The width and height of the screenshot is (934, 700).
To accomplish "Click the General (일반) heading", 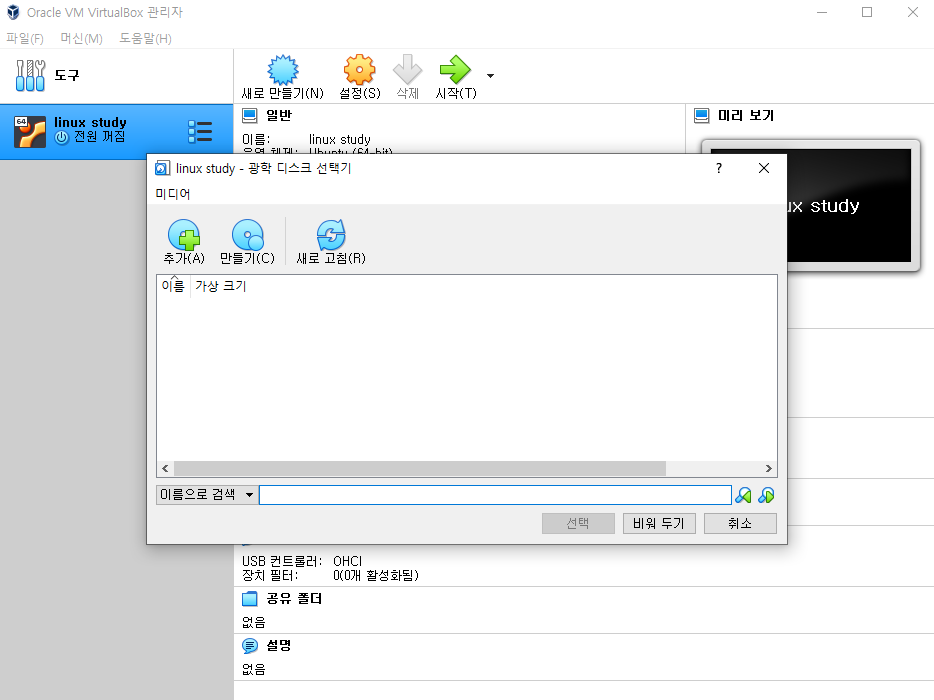I will point(279,116).
